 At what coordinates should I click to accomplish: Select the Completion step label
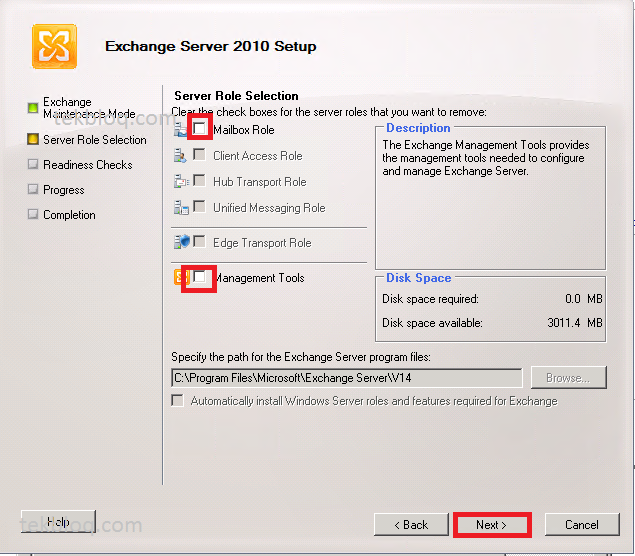click(x=69, y=215)
